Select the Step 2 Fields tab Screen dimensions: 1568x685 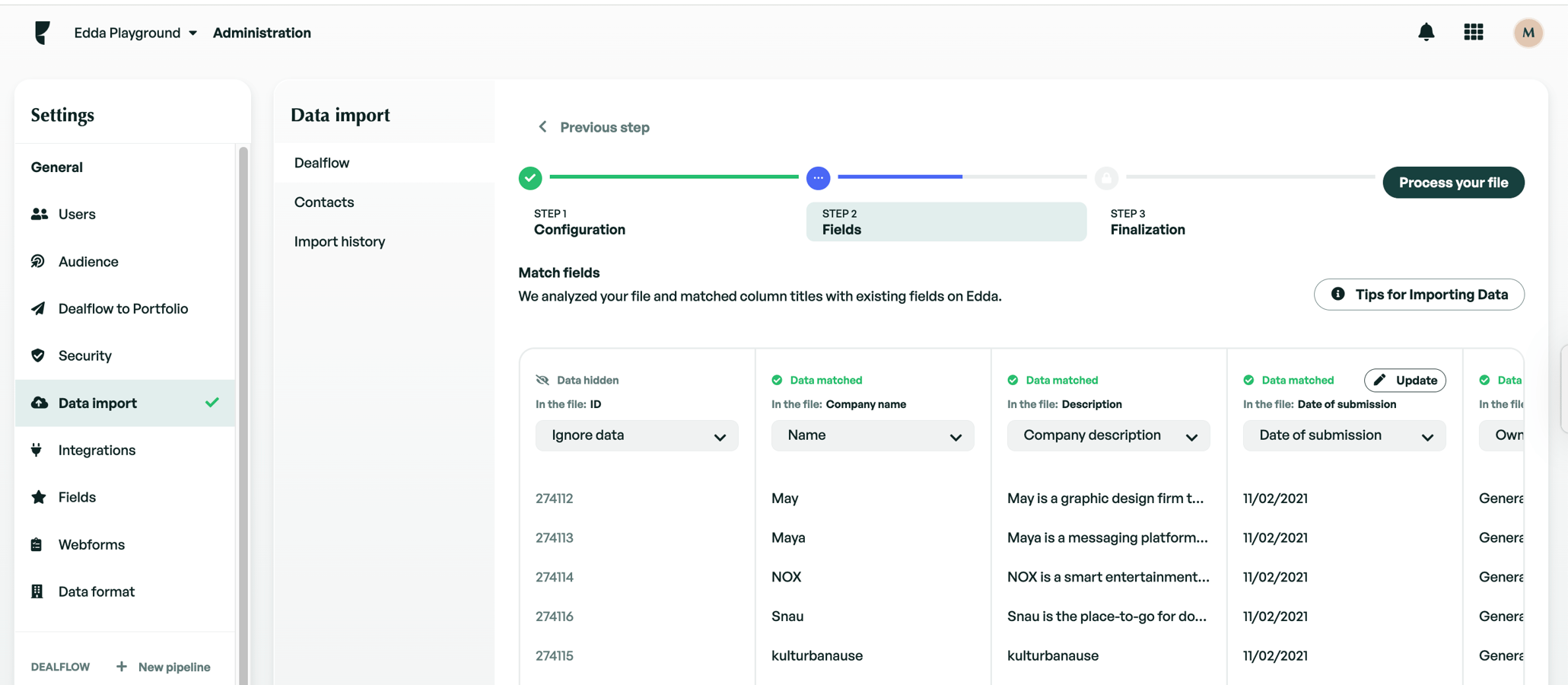(946, 222)
